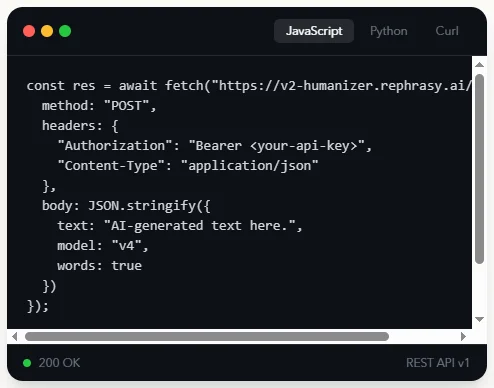The width and height of the screenshot is (494, 388).
Task: Click the method: "POST" line
Action: (99, 106)
